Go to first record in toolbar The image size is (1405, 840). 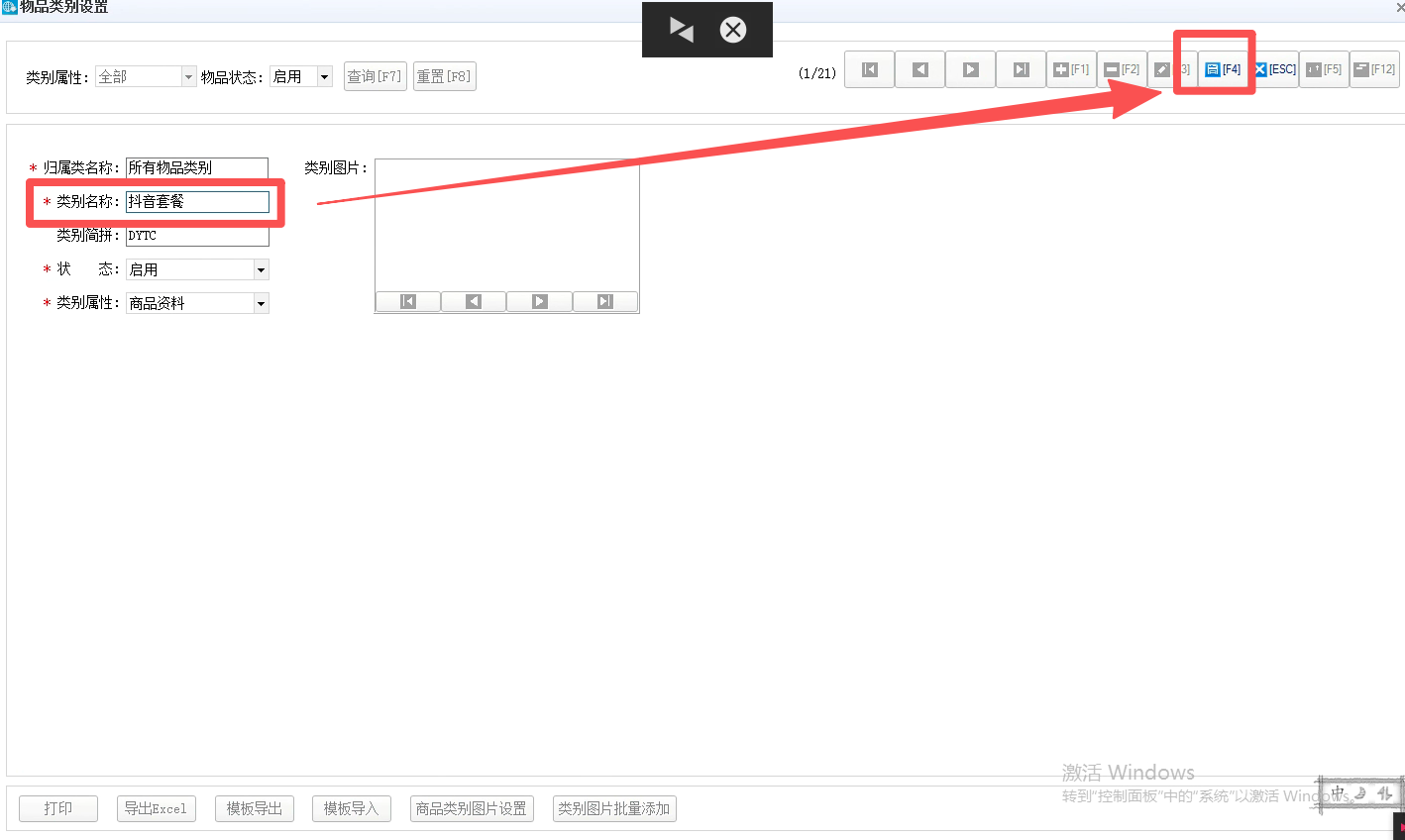click(x=870, y=69)
